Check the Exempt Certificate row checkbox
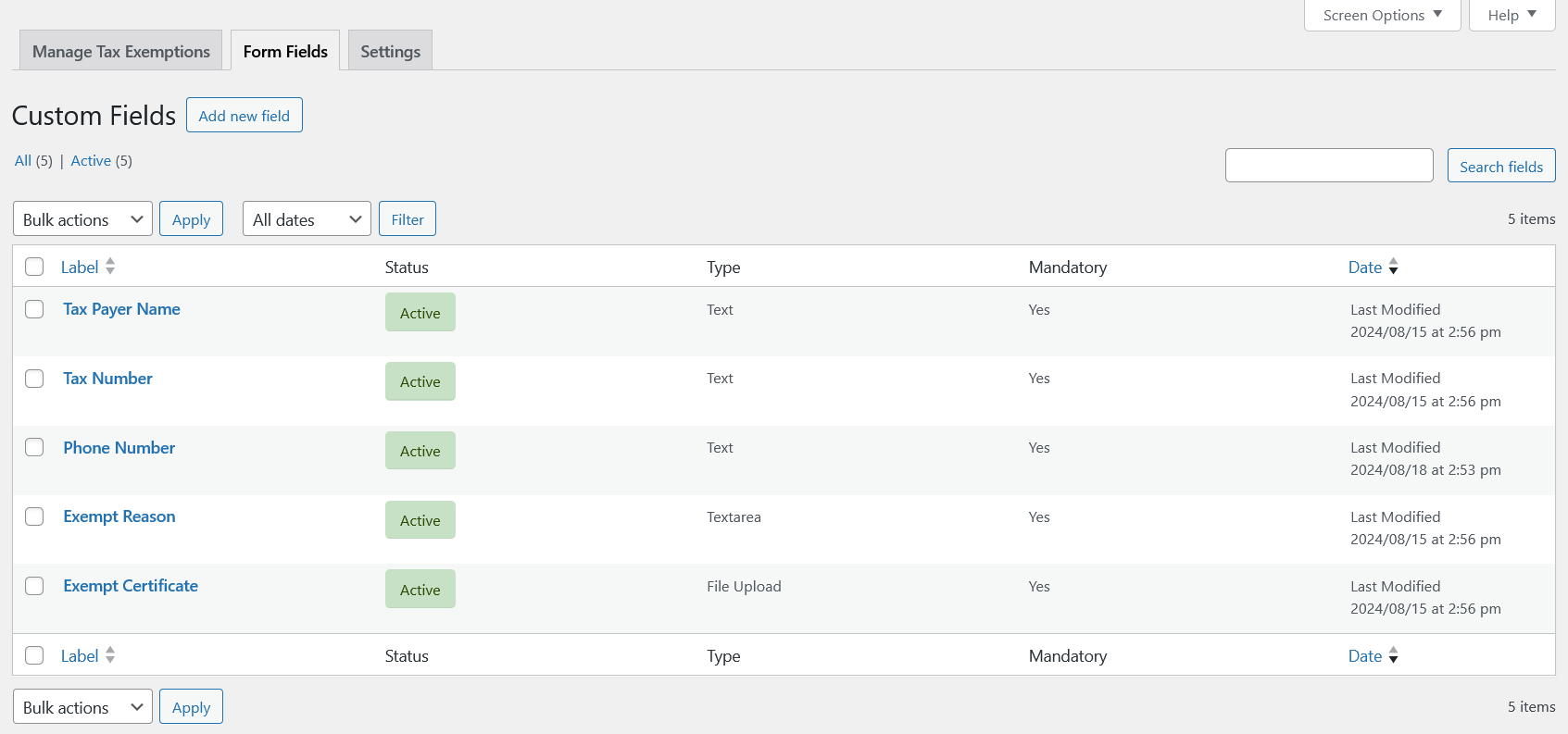1568x734 pixels. [x=34, y=586]
